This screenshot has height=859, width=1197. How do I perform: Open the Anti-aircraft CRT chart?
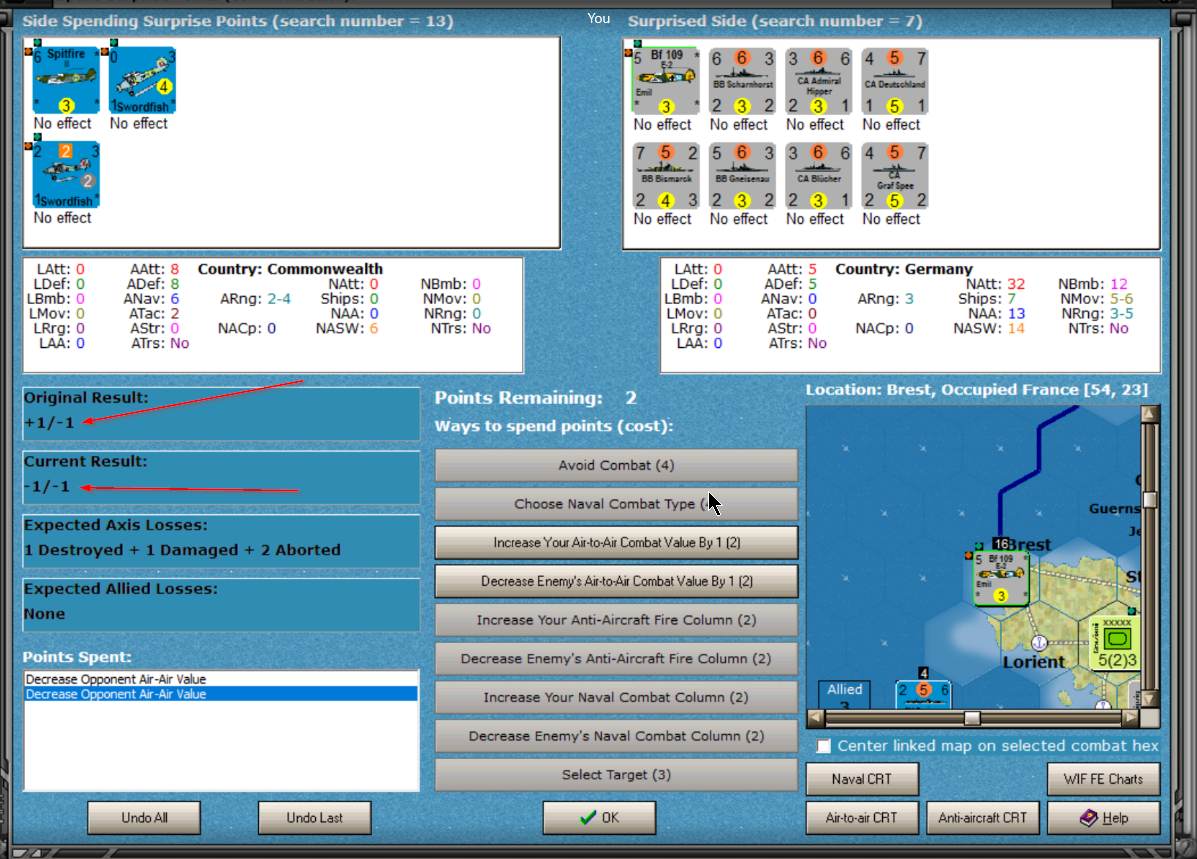[982, 818]
